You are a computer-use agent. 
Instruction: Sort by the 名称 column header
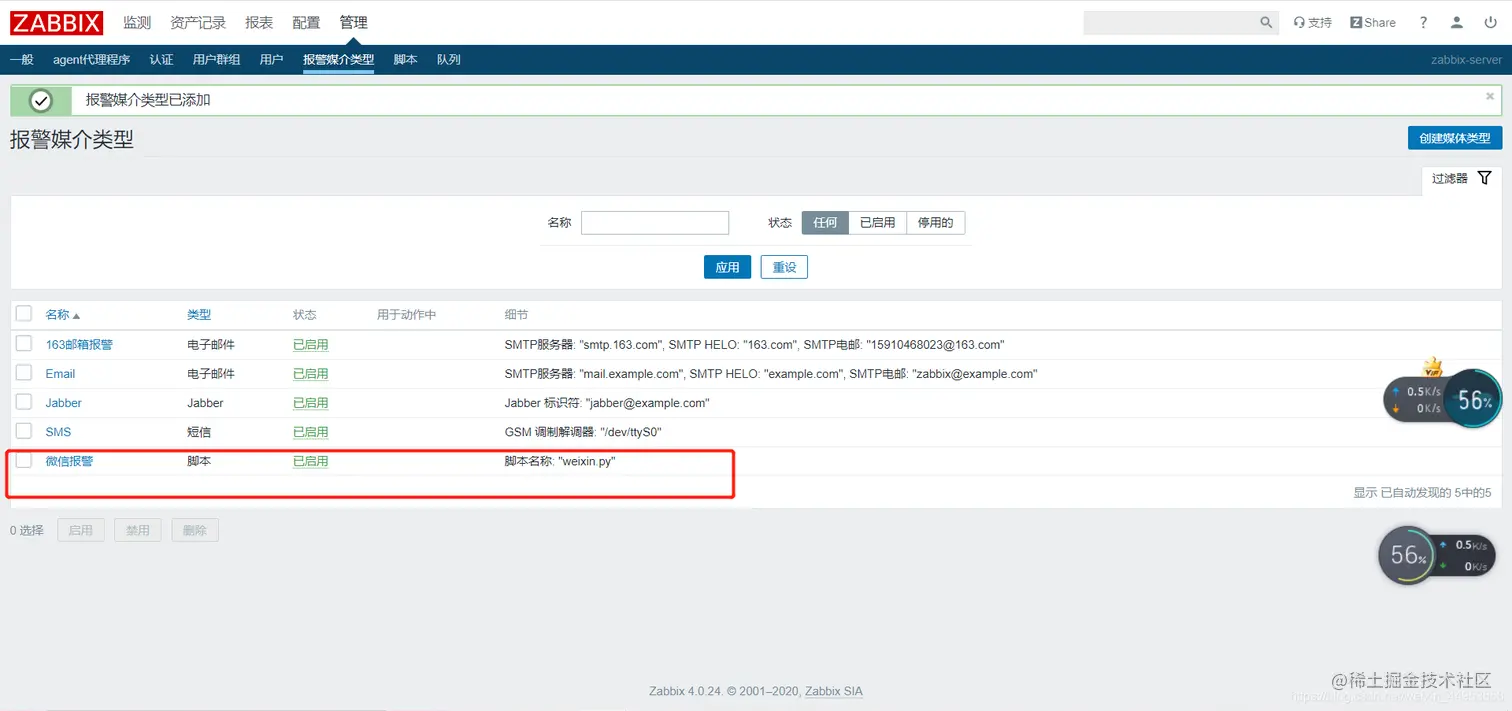tap(62, 315)
